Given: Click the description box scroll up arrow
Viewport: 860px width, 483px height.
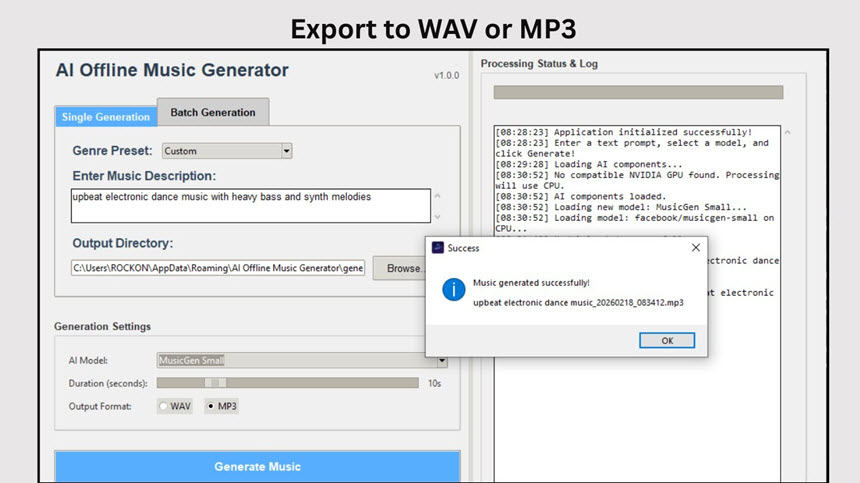Looking at the screenshot, I should (x=437, y=196).
